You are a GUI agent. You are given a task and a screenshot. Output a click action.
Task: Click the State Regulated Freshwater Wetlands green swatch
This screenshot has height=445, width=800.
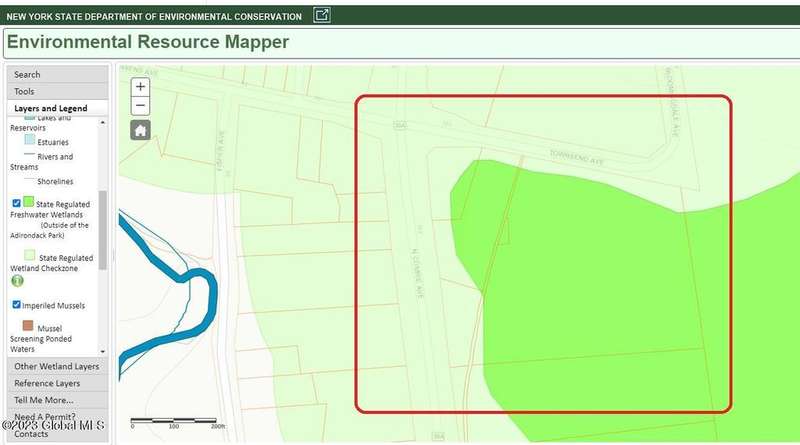[29, 202]
